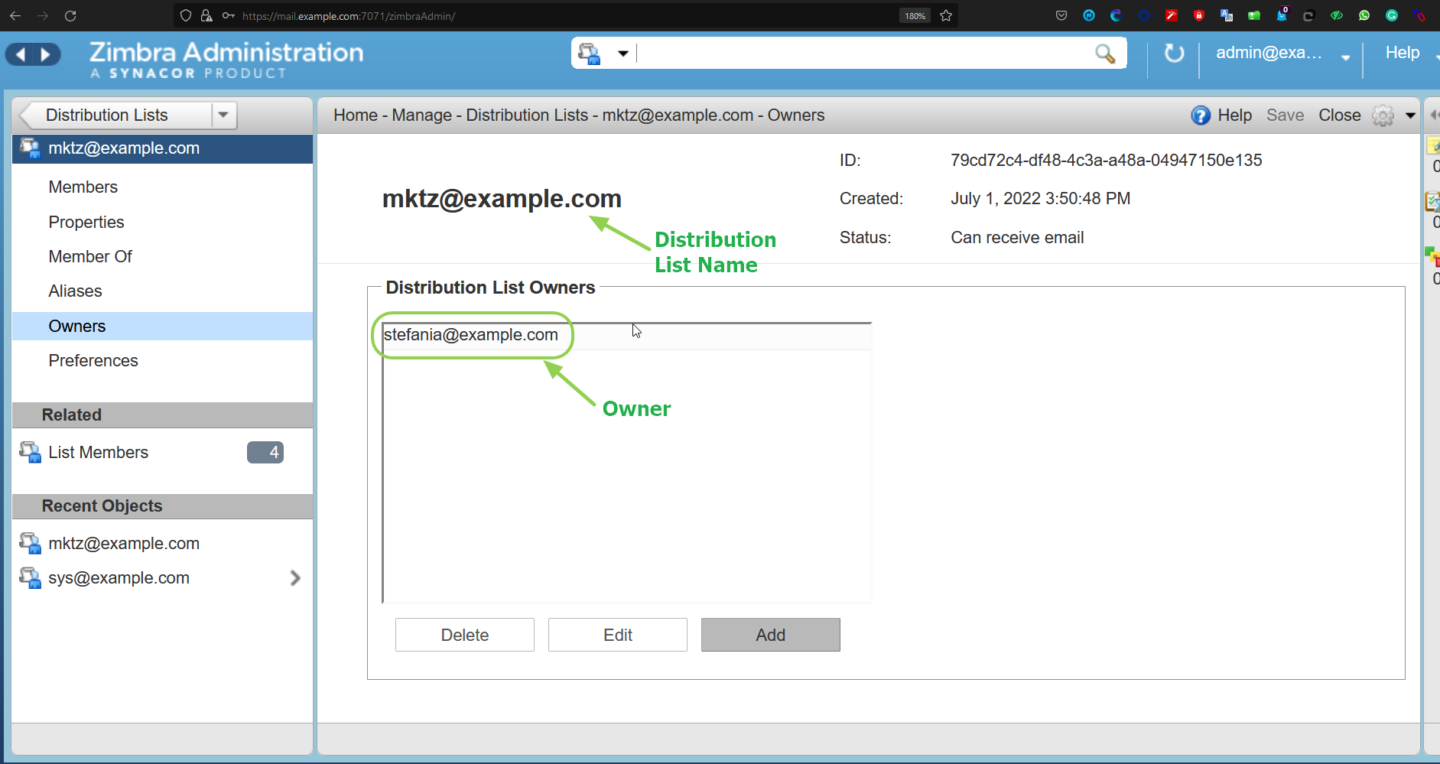The image size is (1440, 764).
Task: Open List Members under Related
Action: (98, 453)
